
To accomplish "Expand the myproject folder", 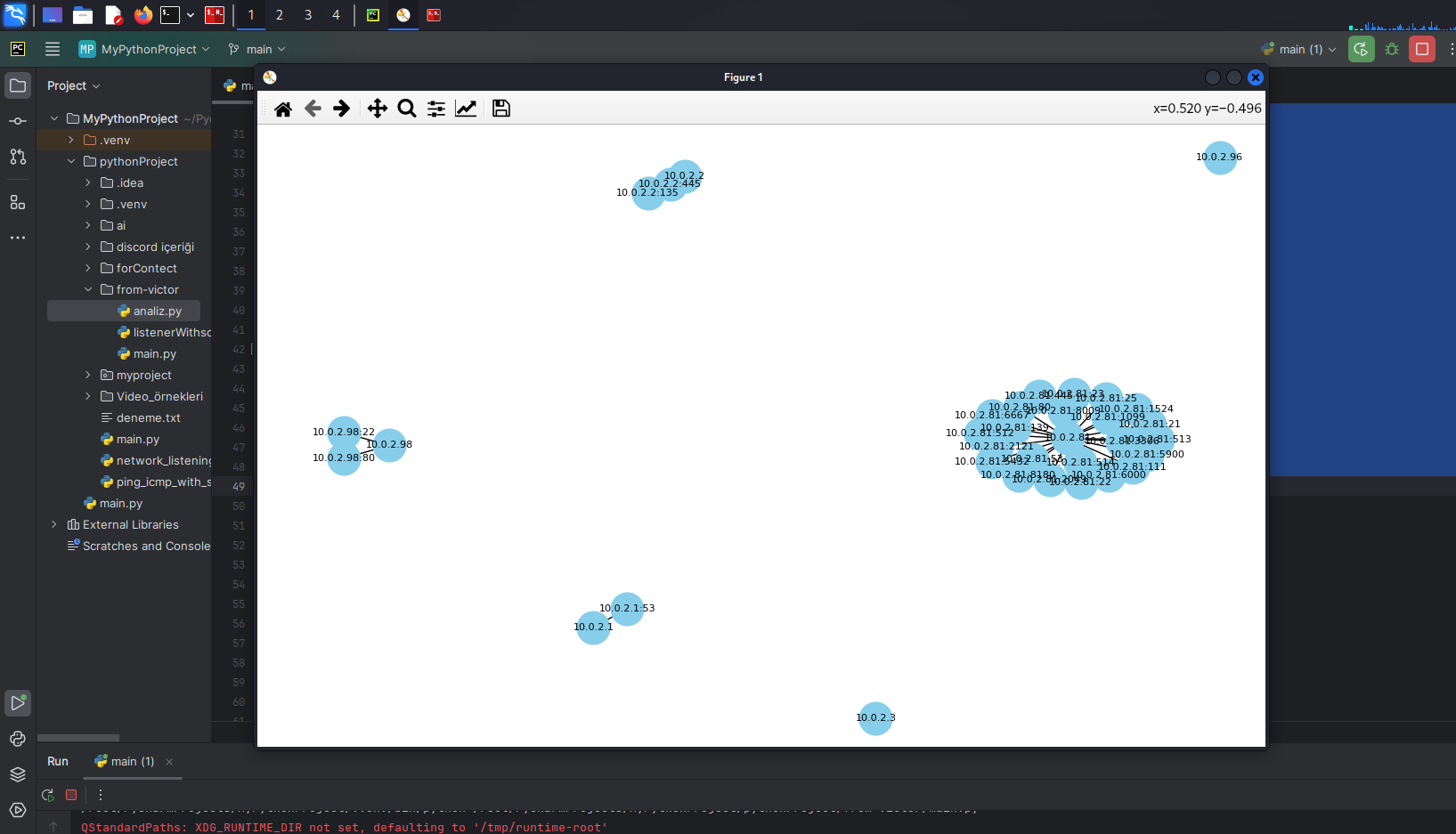I will pos(87,375).
